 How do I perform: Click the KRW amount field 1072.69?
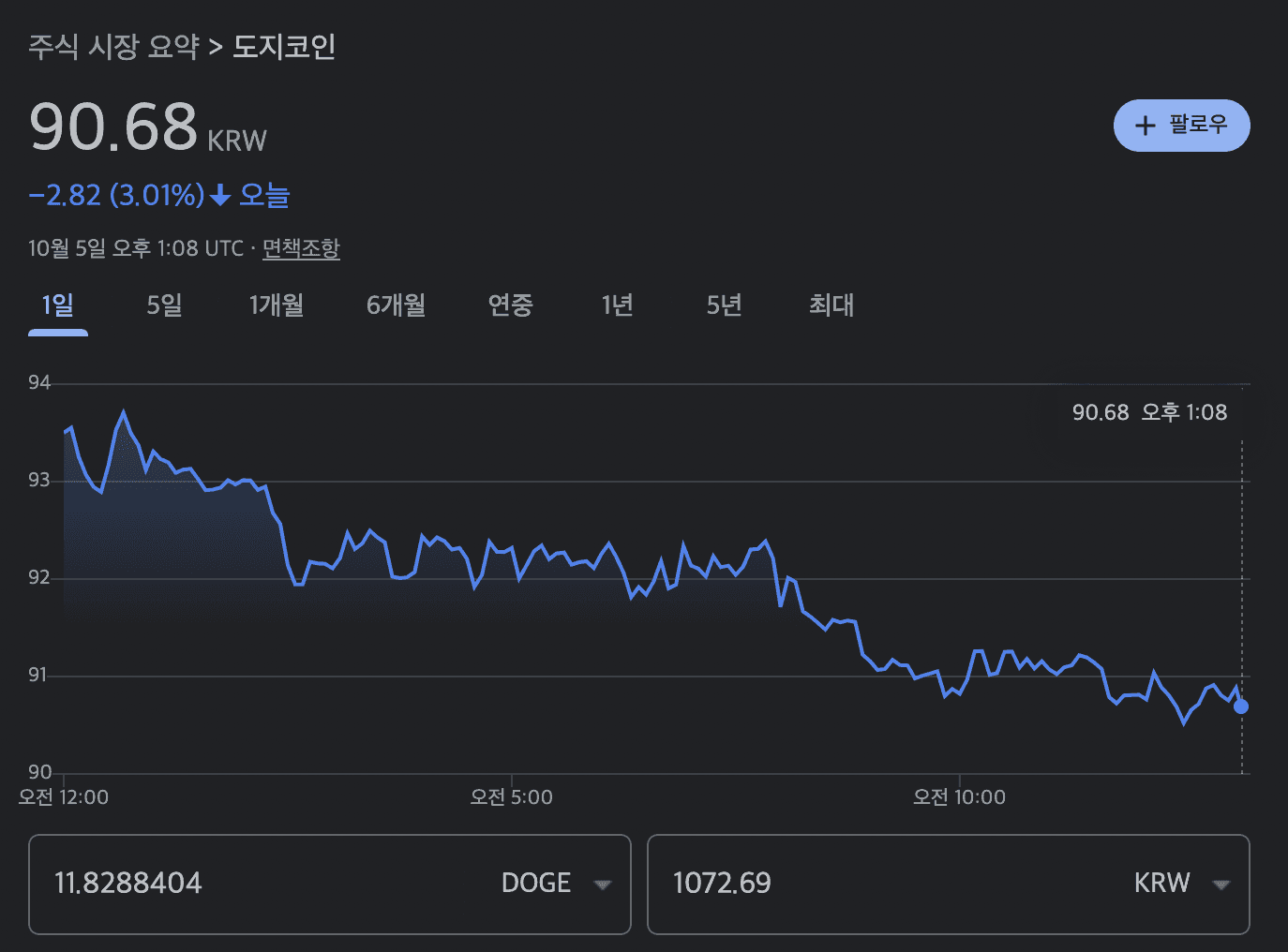pyautogui.click(x=722, y=884)
